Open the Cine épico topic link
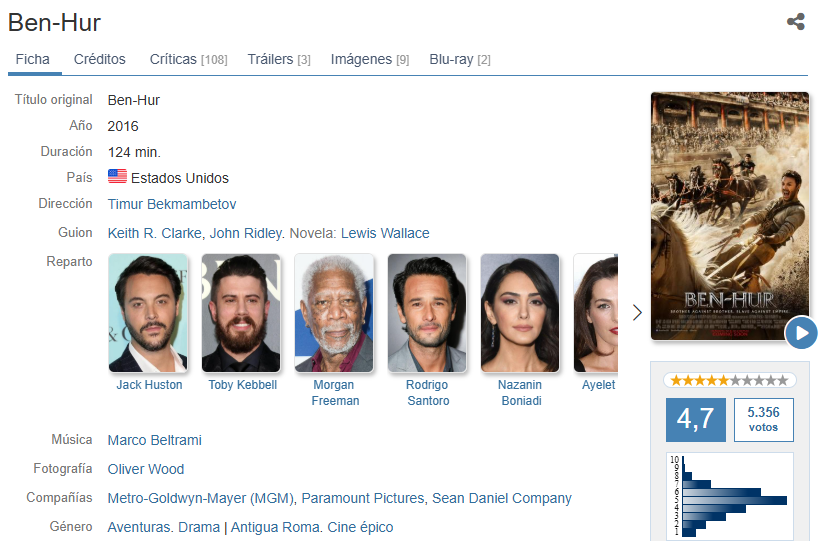Image resolution: width=823 pixels, height=541 pixels. [x=360, y=527]
